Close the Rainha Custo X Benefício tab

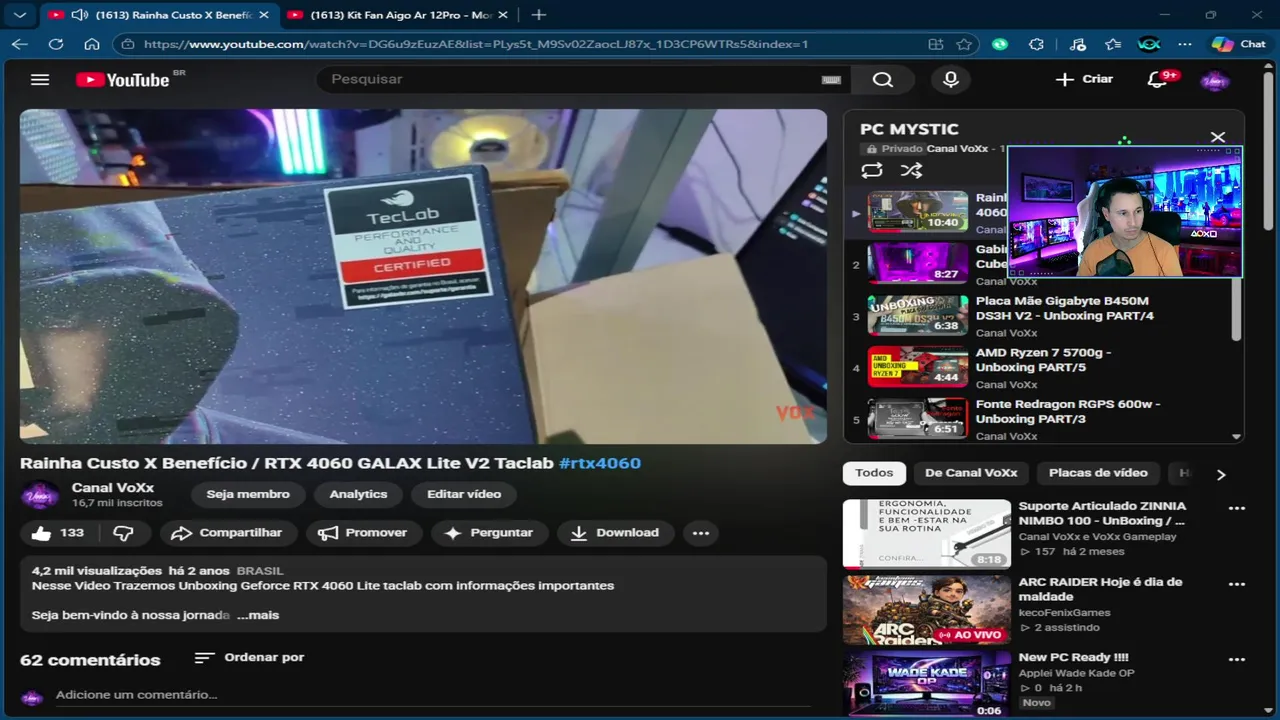pyautogui.click(x=264, y=15)
